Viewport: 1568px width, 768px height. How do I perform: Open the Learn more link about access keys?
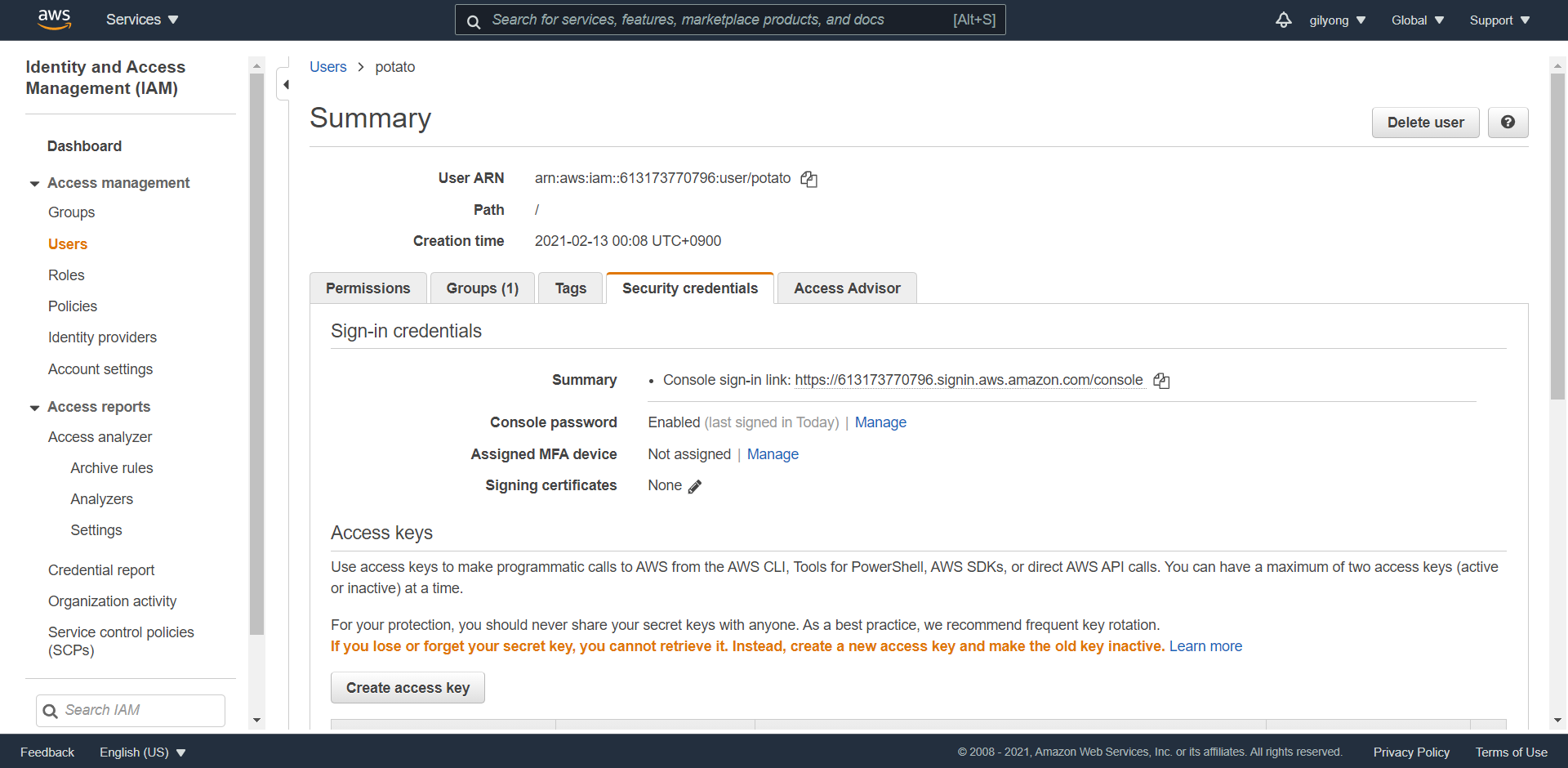tap(1205, 646)
